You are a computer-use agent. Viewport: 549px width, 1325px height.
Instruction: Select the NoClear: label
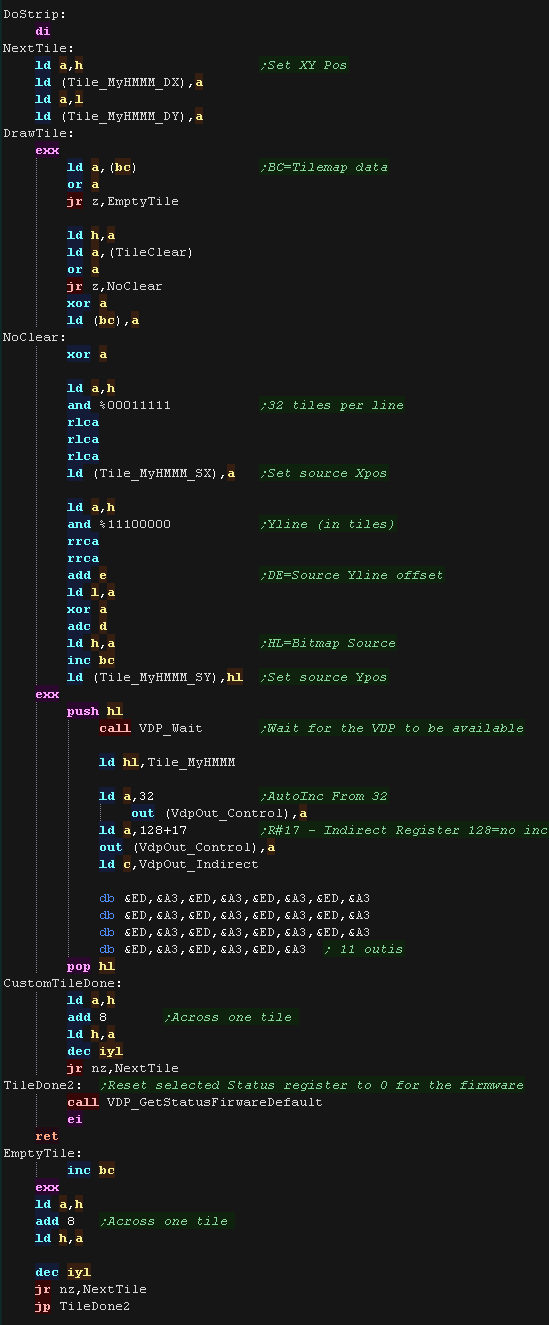click(35, 337)
